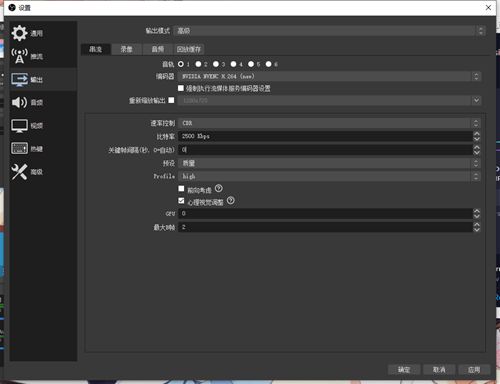Click the Cancel (取消) button
Image resolution: width=500 pixels, height=384 pixels.
pyautogui.click(x=439, y=369)
